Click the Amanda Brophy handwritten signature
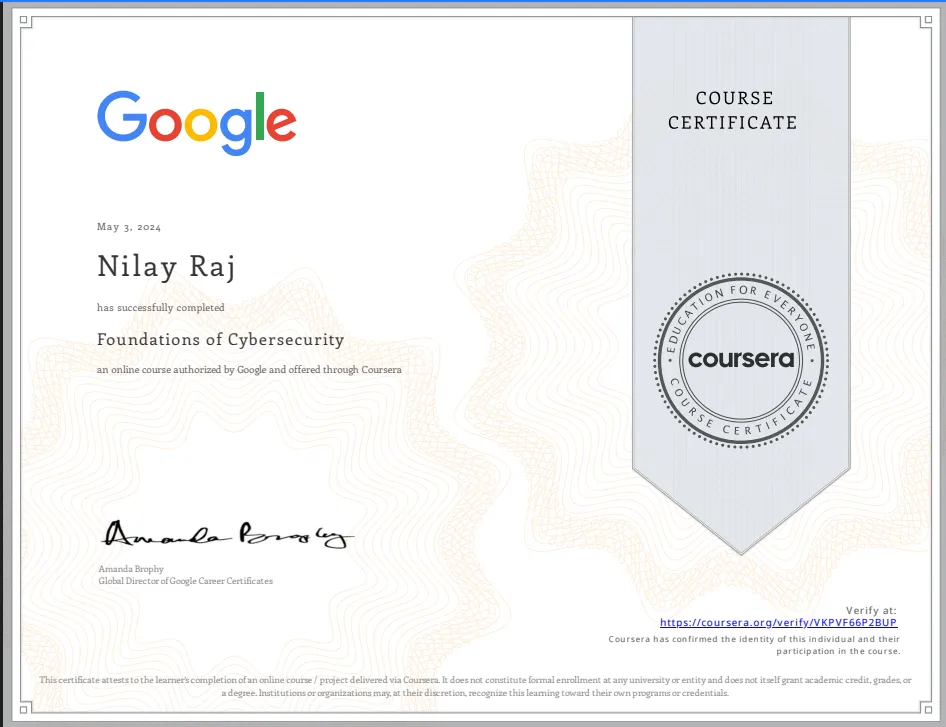946x727 pixels. tap(228, 535)
